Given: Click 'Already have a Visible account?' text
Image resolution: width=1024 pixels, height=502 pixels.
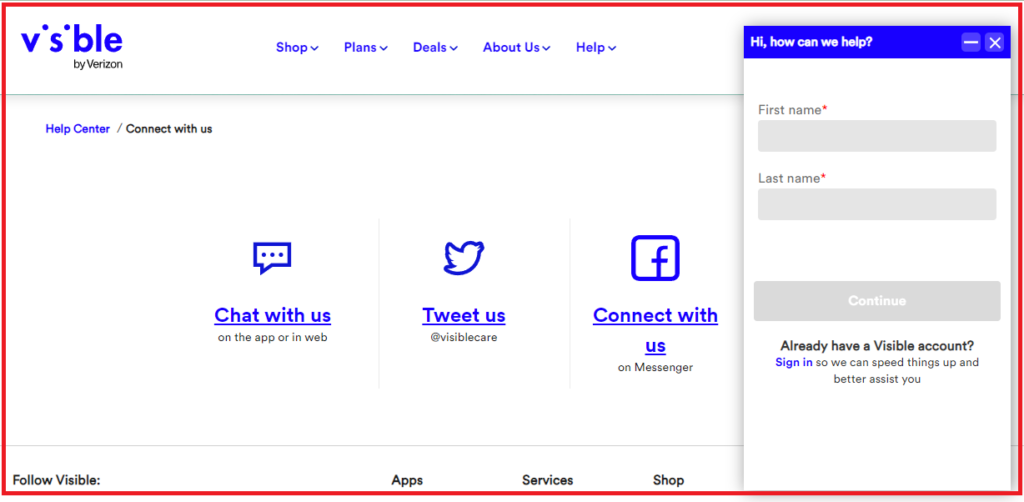Looking at the screenshot, I should (x=877, y=346).
